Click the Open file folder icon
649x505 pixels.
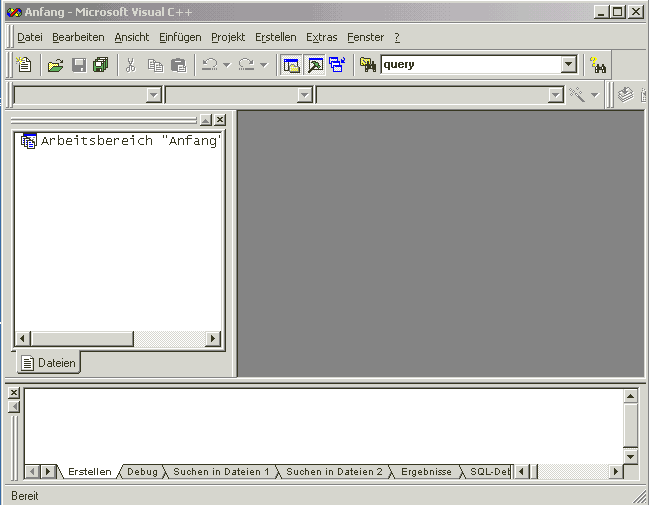tap(56, 65)
